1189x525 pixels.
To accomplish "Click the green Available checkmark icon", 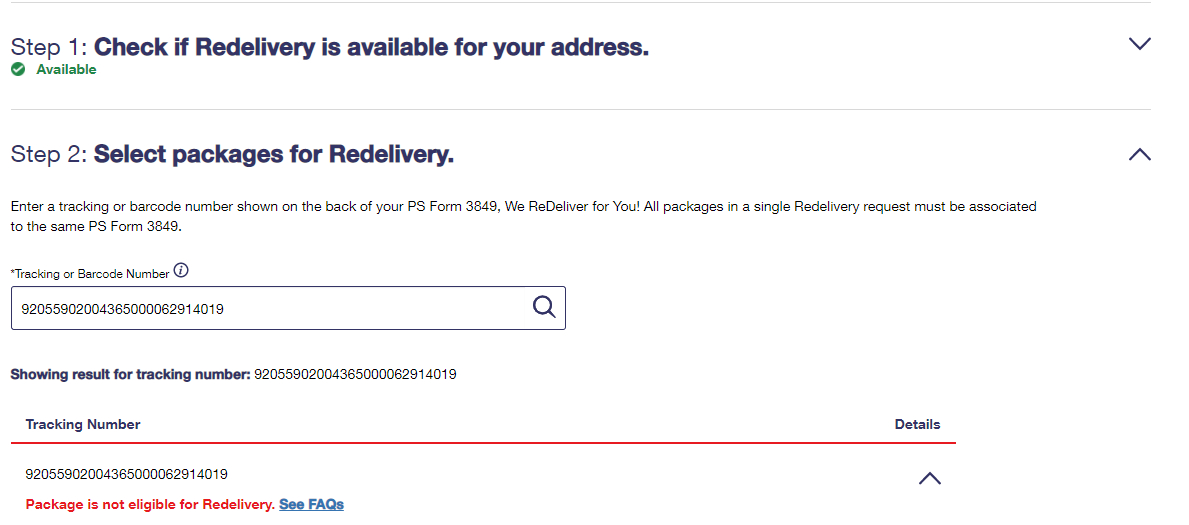I will [x=17, y=70].
